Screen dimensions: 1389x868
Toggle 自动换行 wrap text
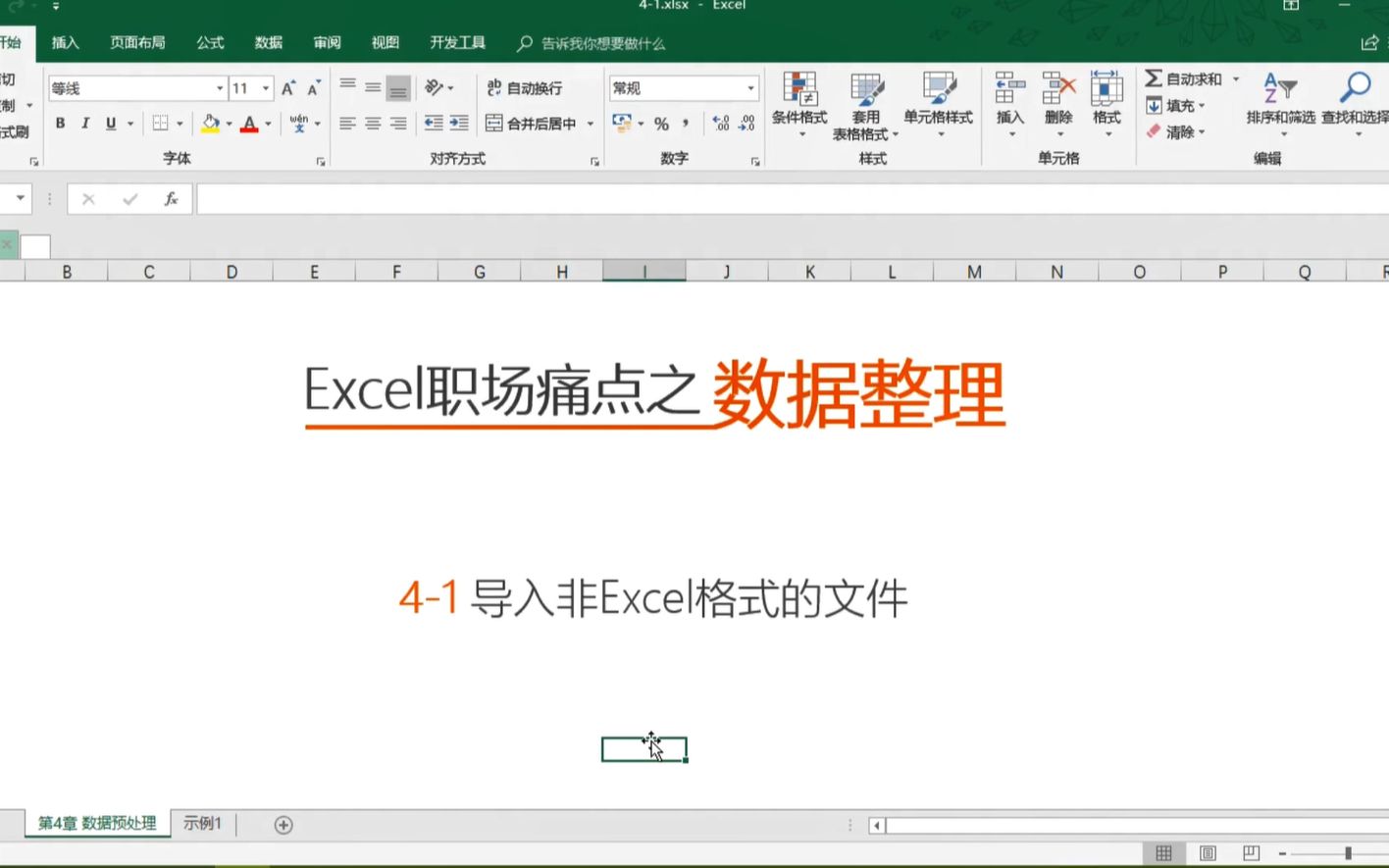point(525,88)
